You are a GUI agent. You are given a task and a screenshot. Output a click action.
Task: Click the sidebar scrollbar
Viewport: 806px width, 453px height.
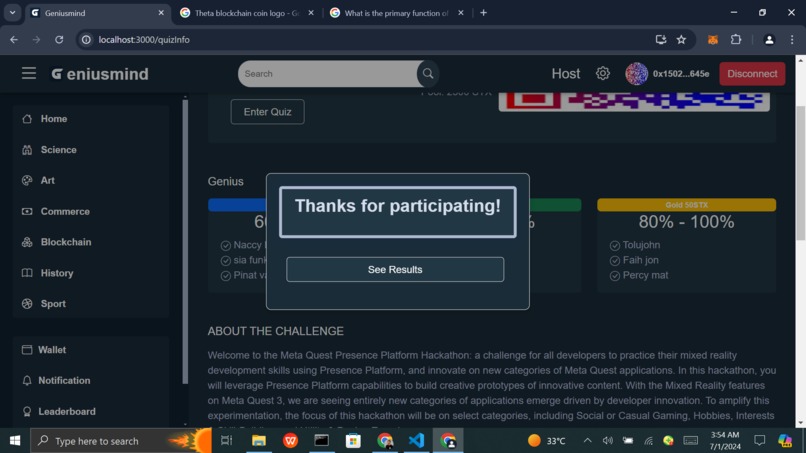point(185,242)
